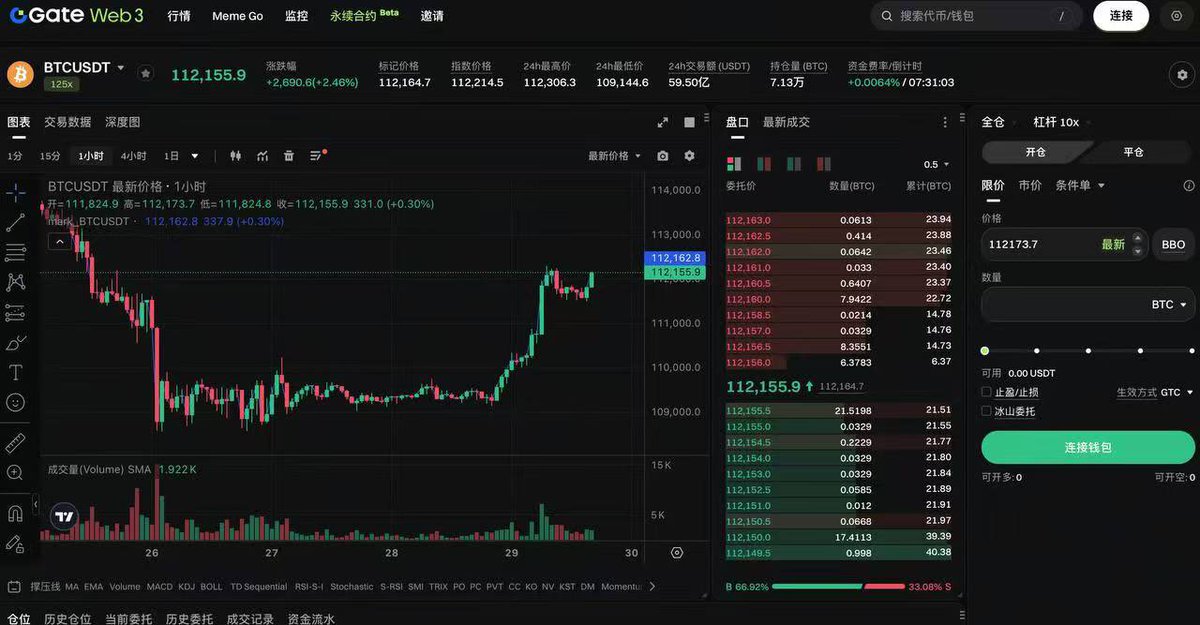The image size is (1200, 625).
Task: Toggle the magnet snap mode
Action: pyautogui.click(x=16, y=514)
